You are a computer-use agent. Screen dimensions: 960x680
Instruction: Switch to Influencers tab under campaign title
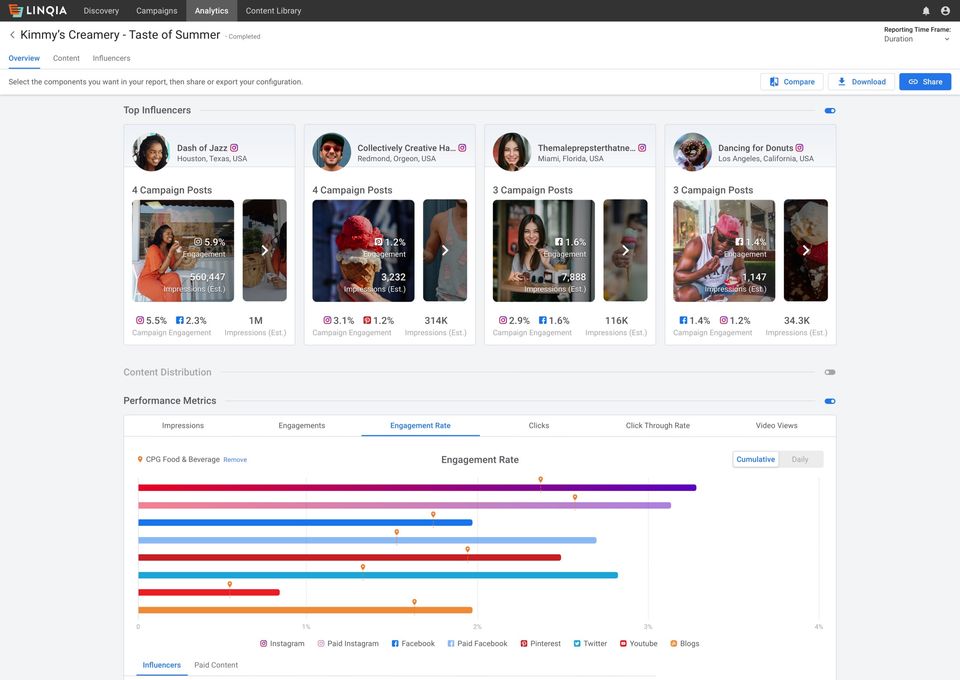click(111, 58)
